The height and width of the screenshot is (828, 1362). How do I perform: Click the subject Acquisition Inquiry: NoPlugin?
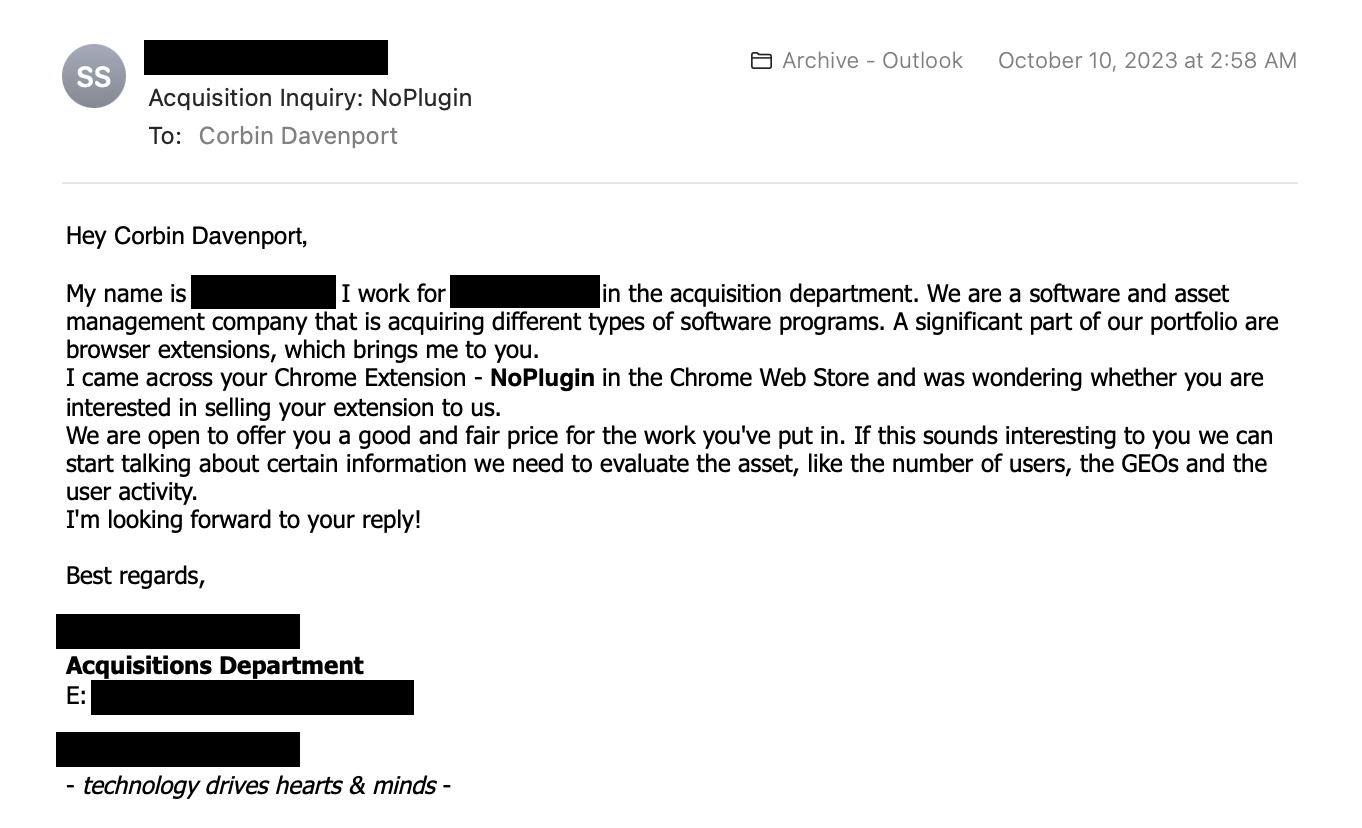tap(310, 98)
